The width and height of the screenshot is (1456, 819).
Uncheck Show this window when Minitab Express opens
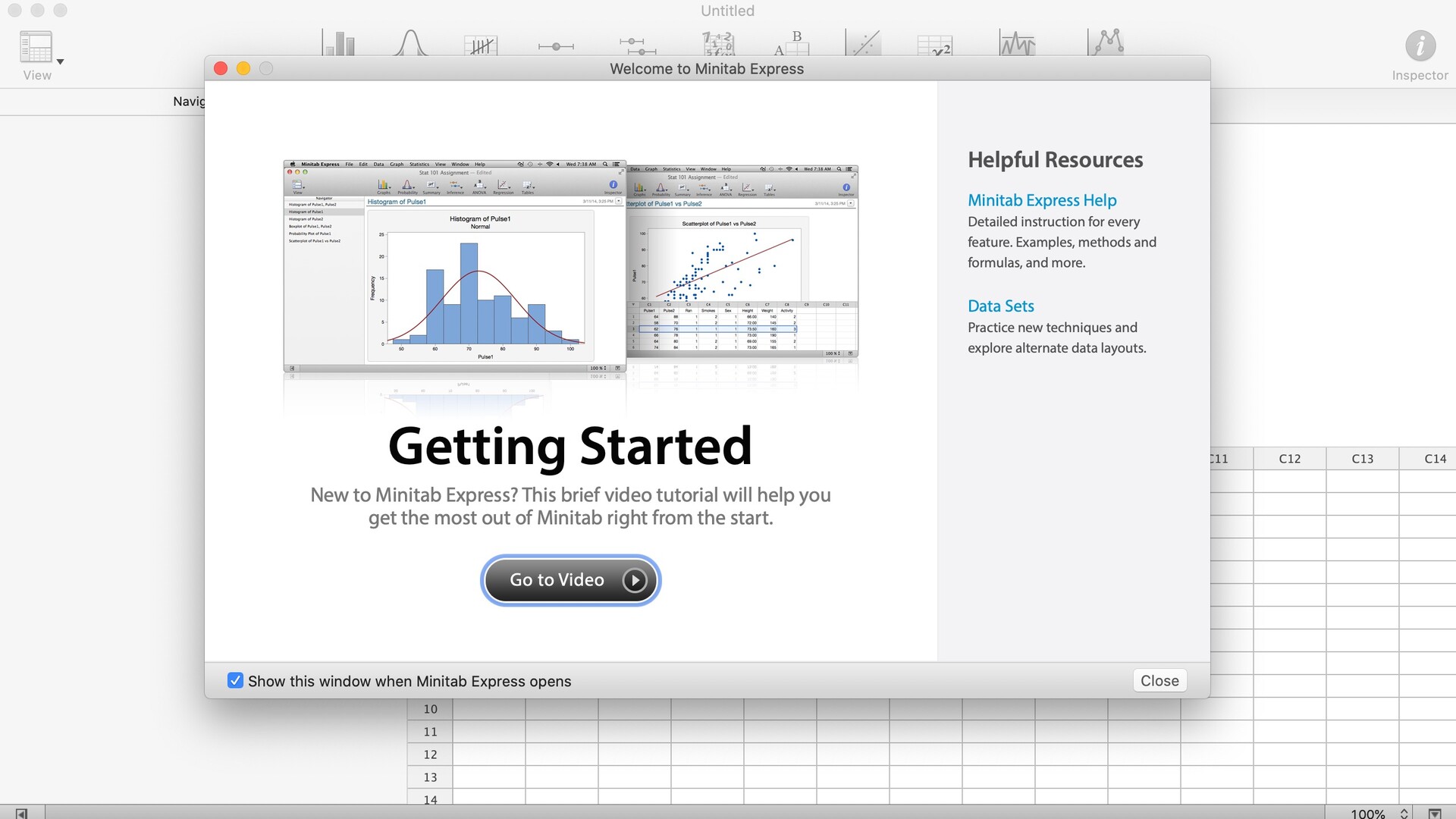pos(236,680)
